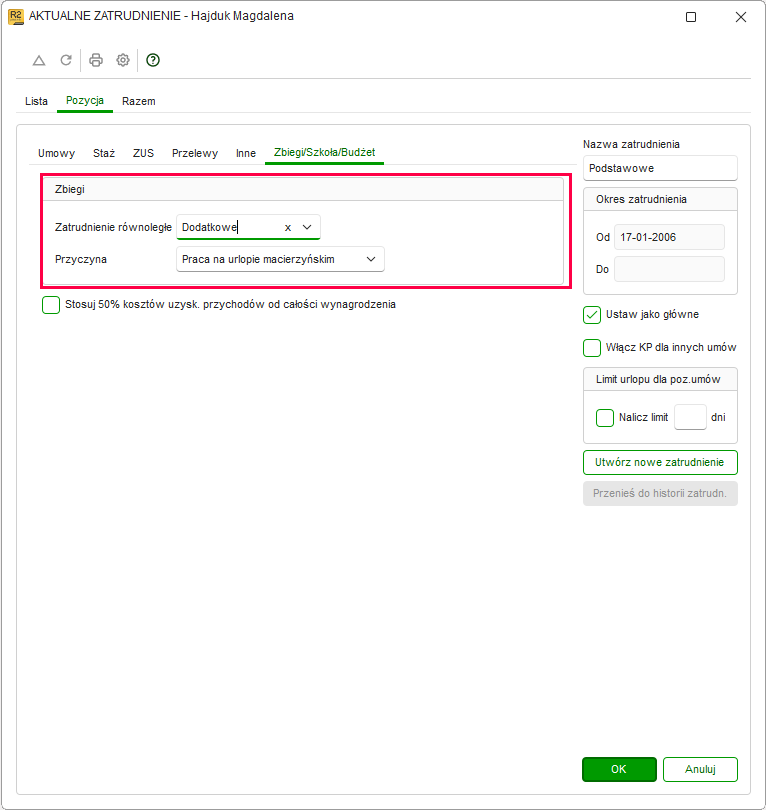Image resolution: width=766 pixels, height=810 pixels.
Task: Click the Okres zatrudnienia header
Action: 660,199
